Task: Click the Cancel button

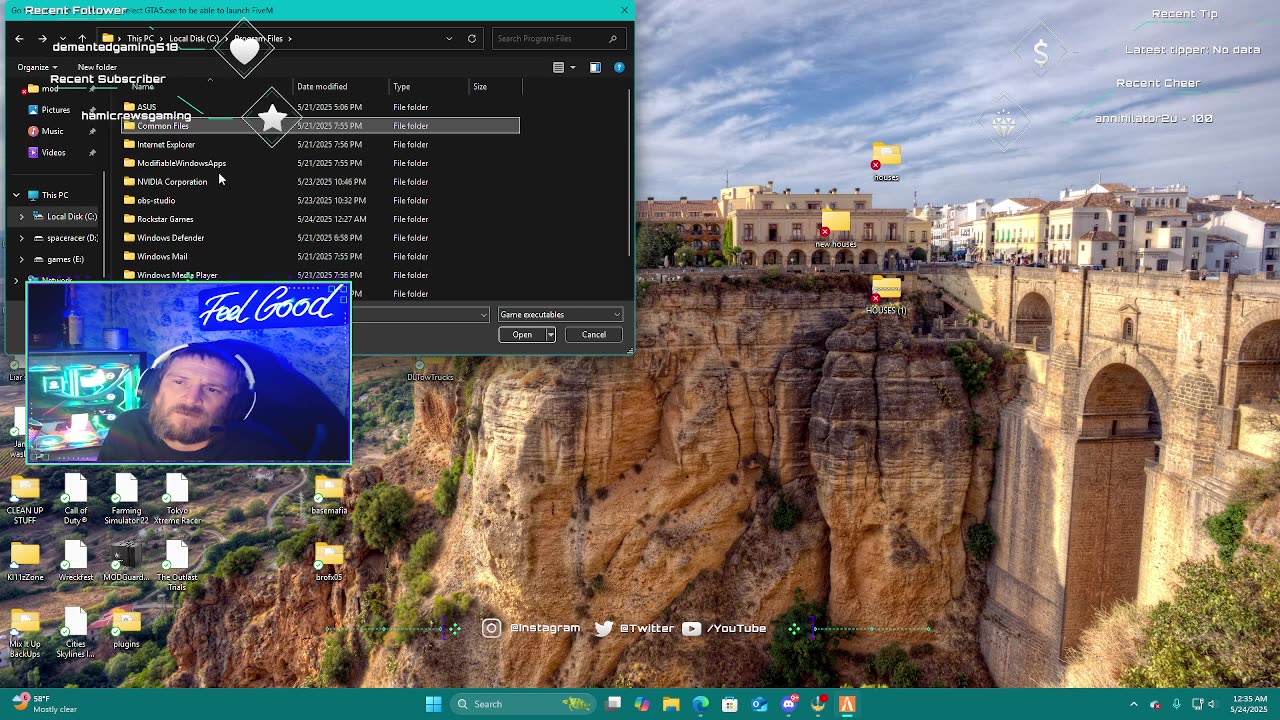Action: pos(594,335)
